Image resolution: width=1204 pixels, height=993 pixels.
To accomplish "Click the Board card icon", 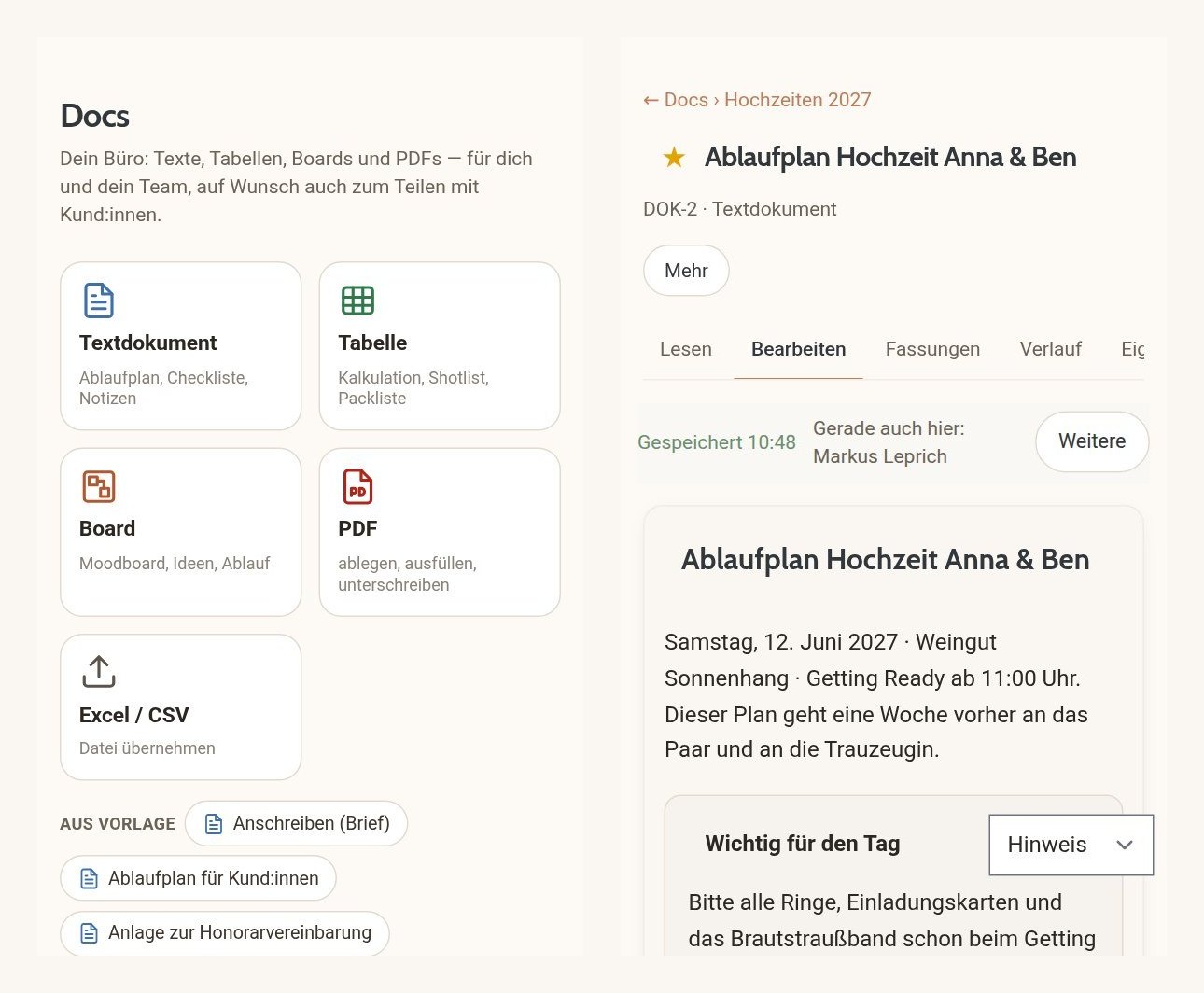I will pyautogui.click(x=99, y=486).
